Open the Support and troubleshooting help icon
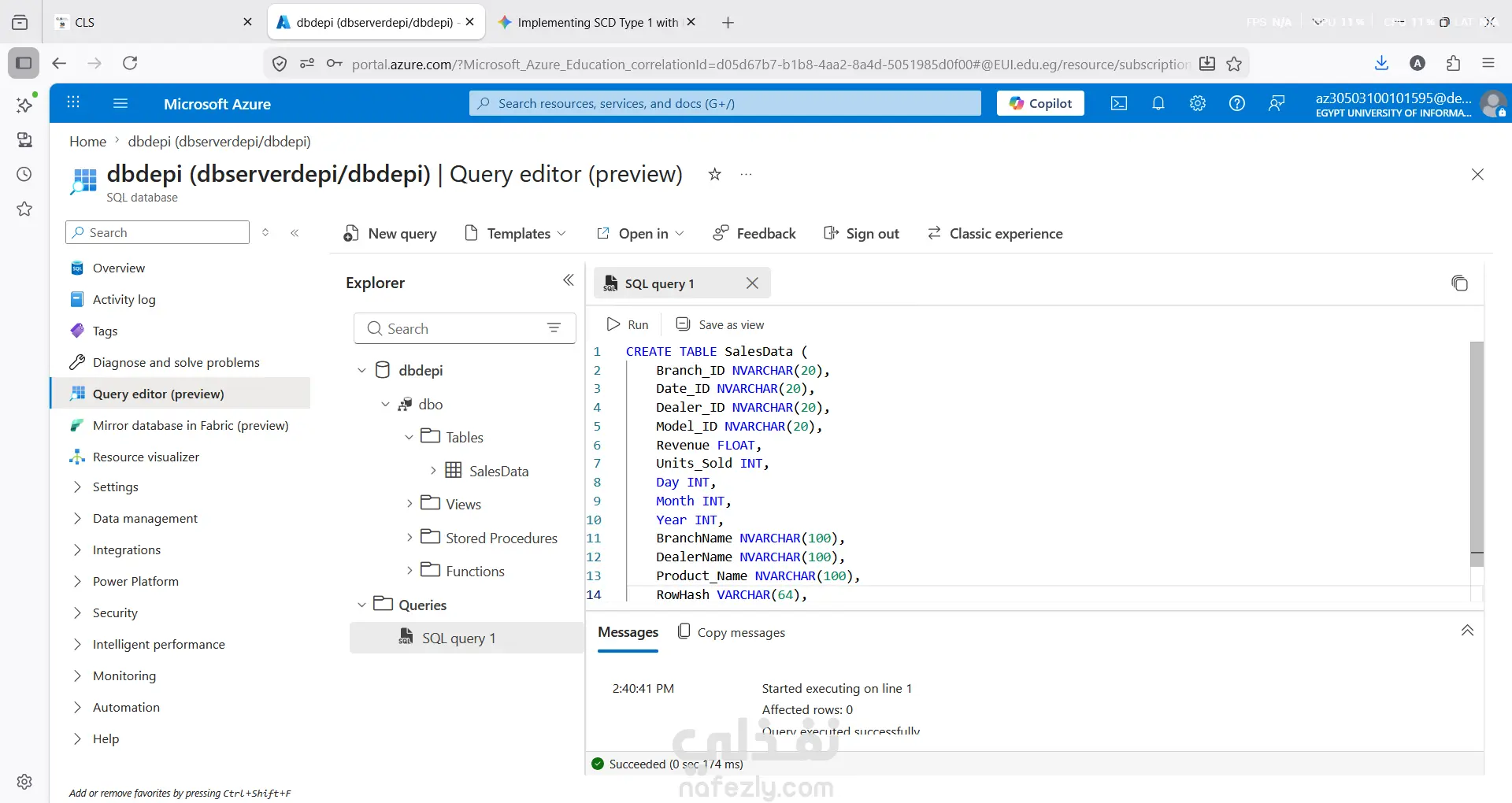Image resolution: width=1512 pixels, height=803 pixels. [x=1237, y=103]
